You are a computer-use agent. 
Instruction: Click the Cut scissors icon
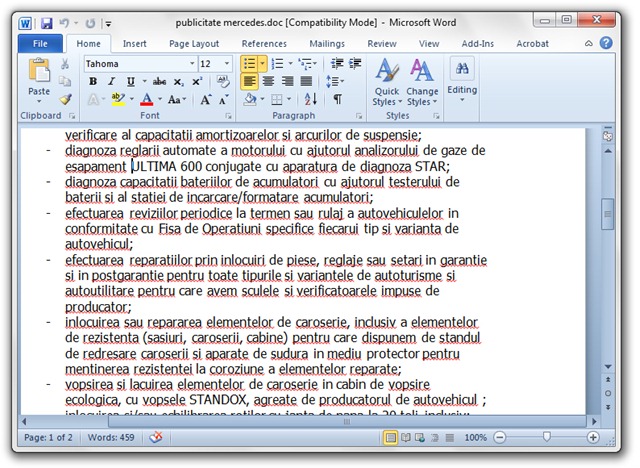pyautogui.click(x=65, y=64)
